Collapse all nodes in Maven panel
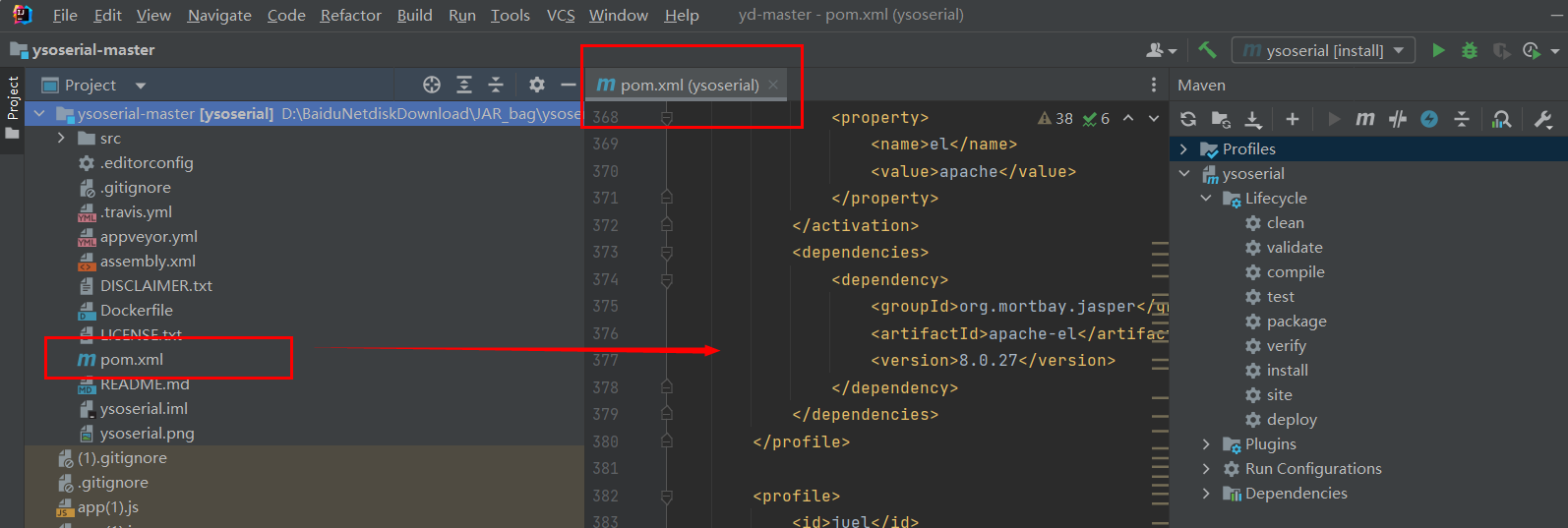This screenshot has height=528, width=1568. pos(1462,119)
